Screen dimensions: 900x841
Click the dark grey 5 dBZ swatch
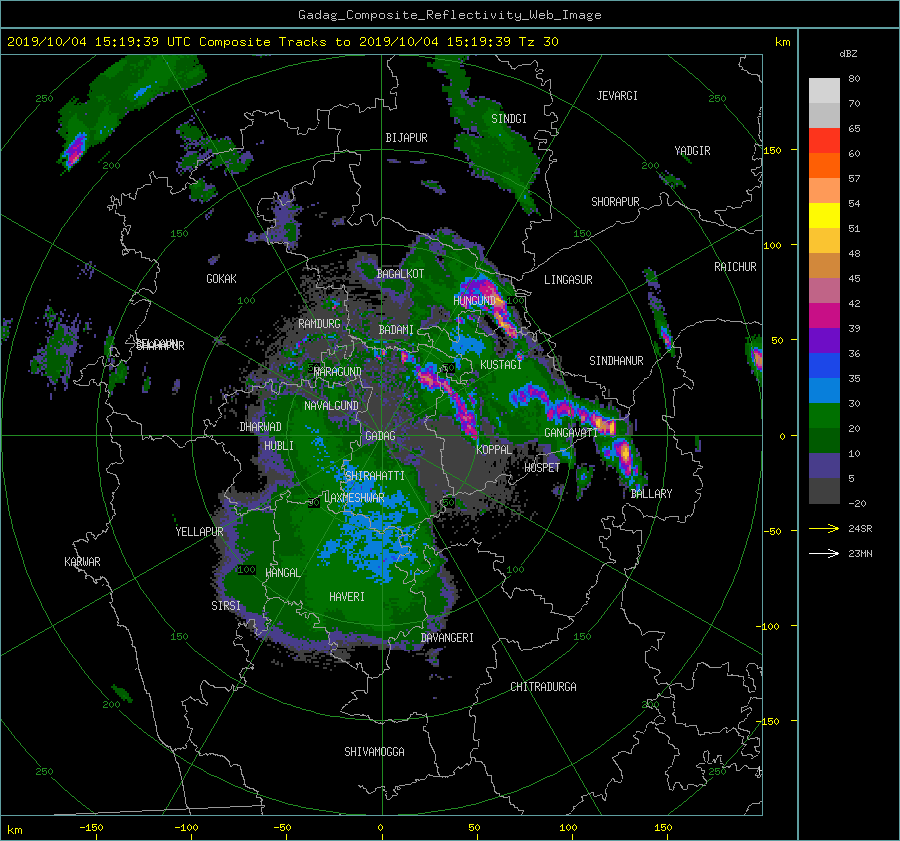pos(824,490)
